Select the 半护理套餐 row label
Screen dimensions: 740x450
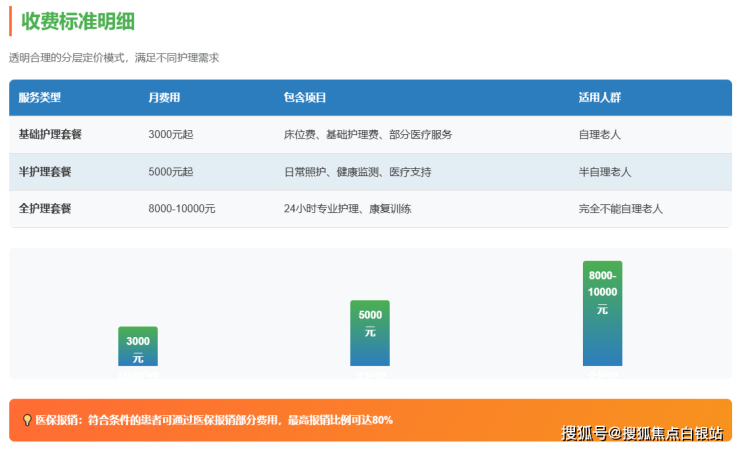coord(45,172)
